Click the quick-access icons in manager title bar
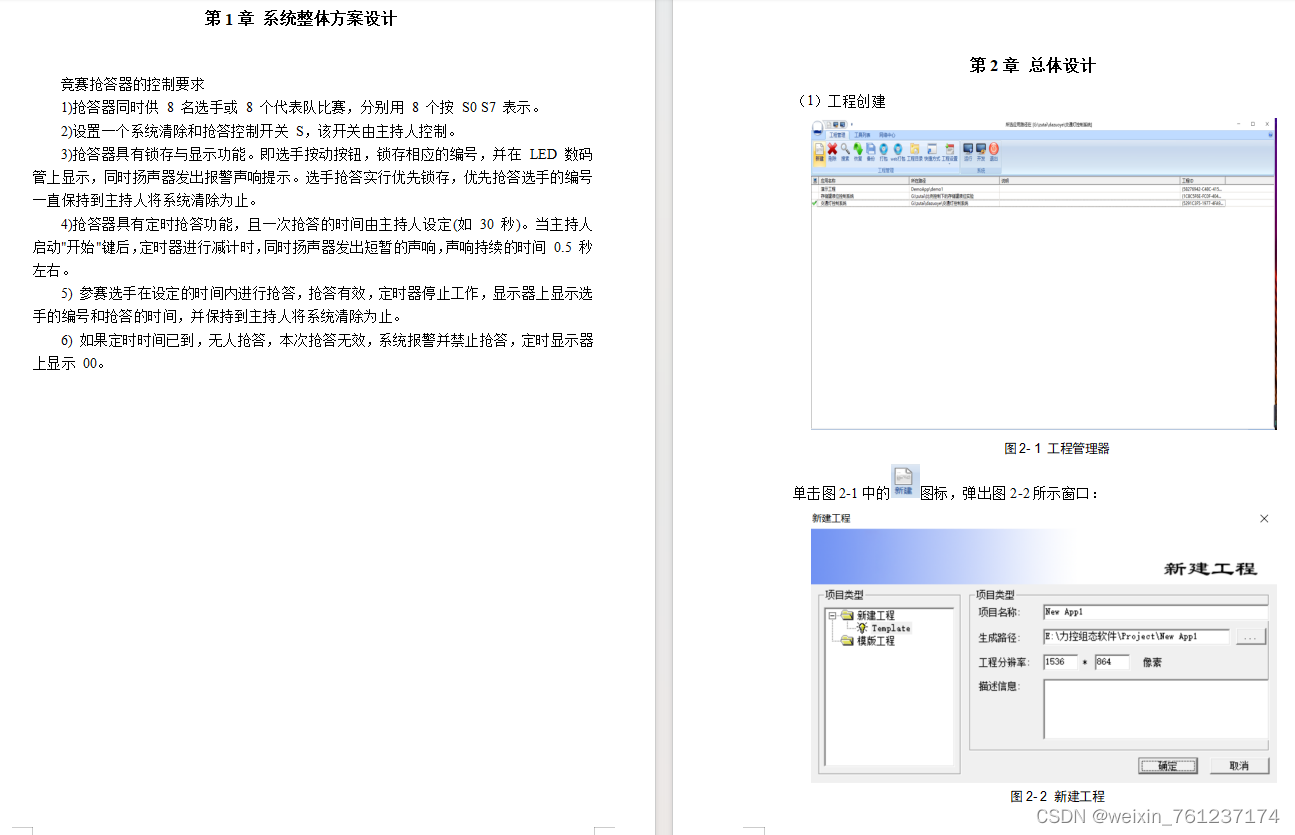This screenshot has height=835, width=1295. [836, 124]
